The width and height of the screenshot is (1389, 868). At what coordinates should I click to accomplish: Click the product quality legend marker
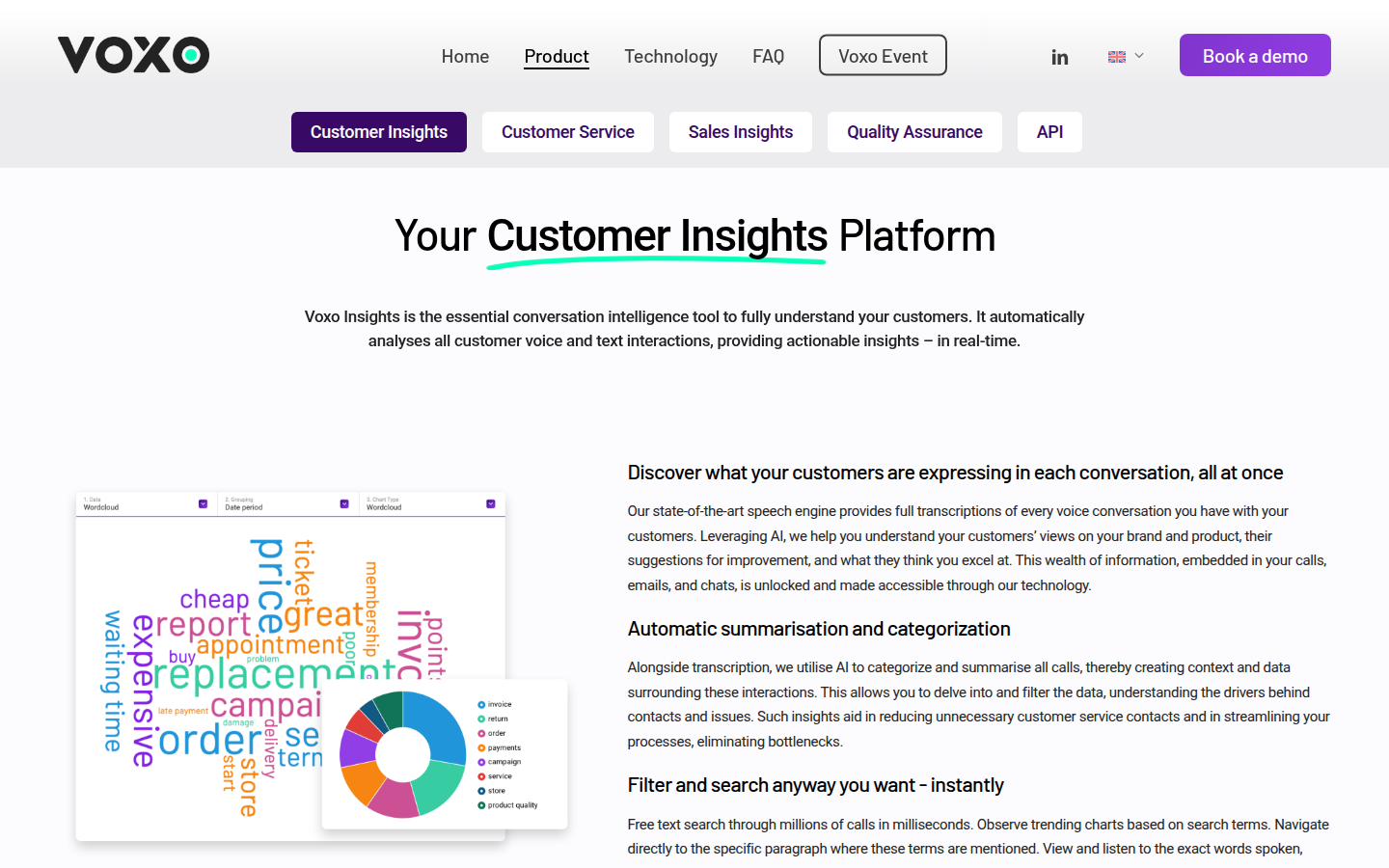(x=481, y=805)
